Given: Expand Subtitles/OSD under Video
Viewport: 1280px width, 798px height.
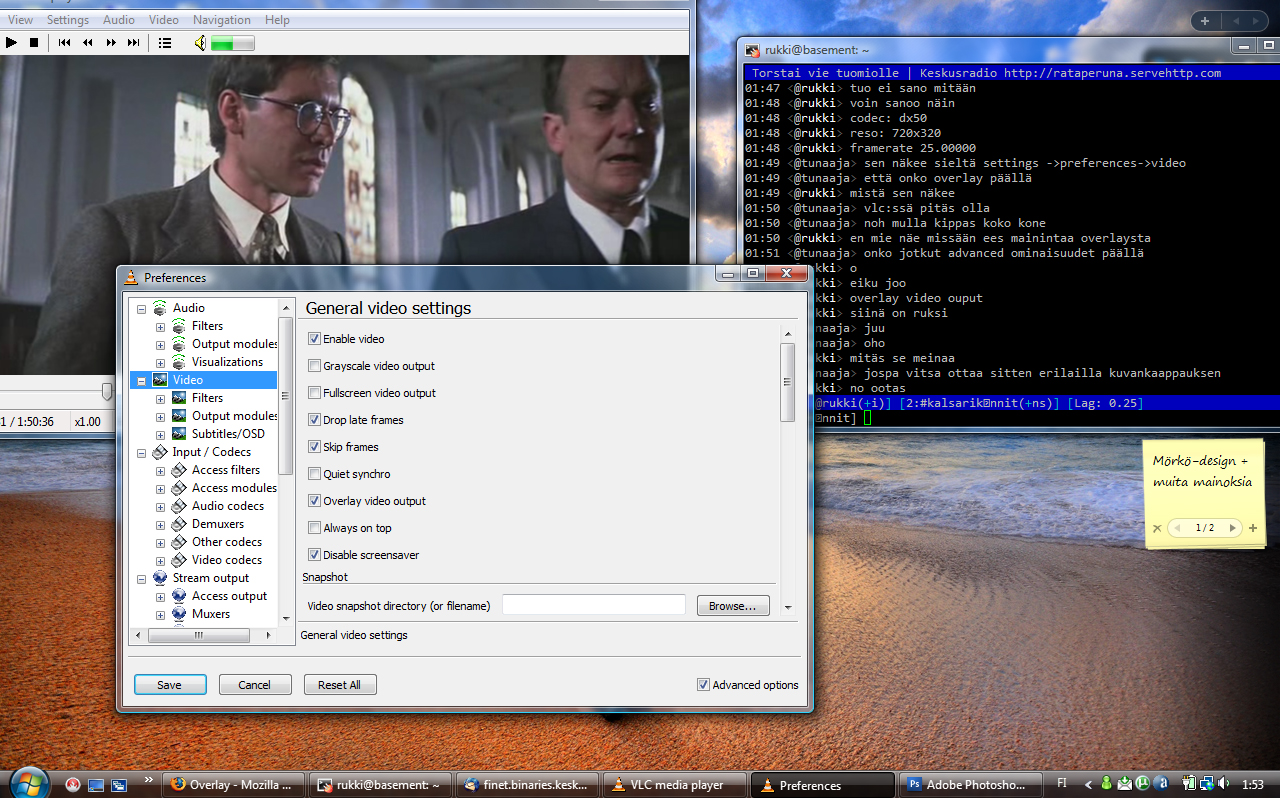Looking at the screenshot, I should coord(160,434).
